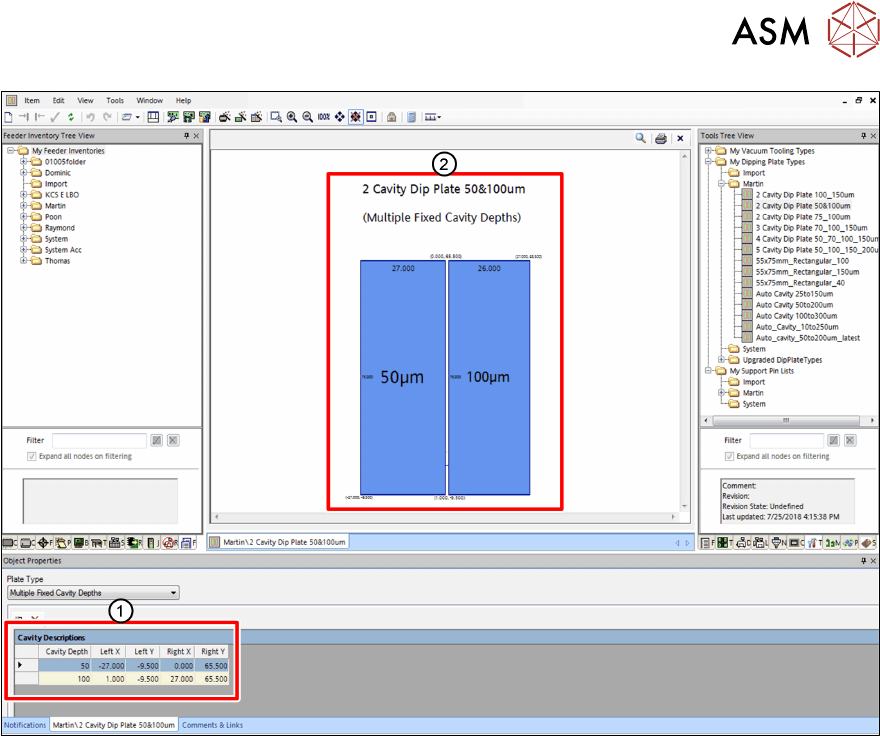Image resolution: width=880 pixels, height=736 pixels.
Task: Click the search magnifier in the plate viewer
Action: pyautogui.click(x=641, y=139)
